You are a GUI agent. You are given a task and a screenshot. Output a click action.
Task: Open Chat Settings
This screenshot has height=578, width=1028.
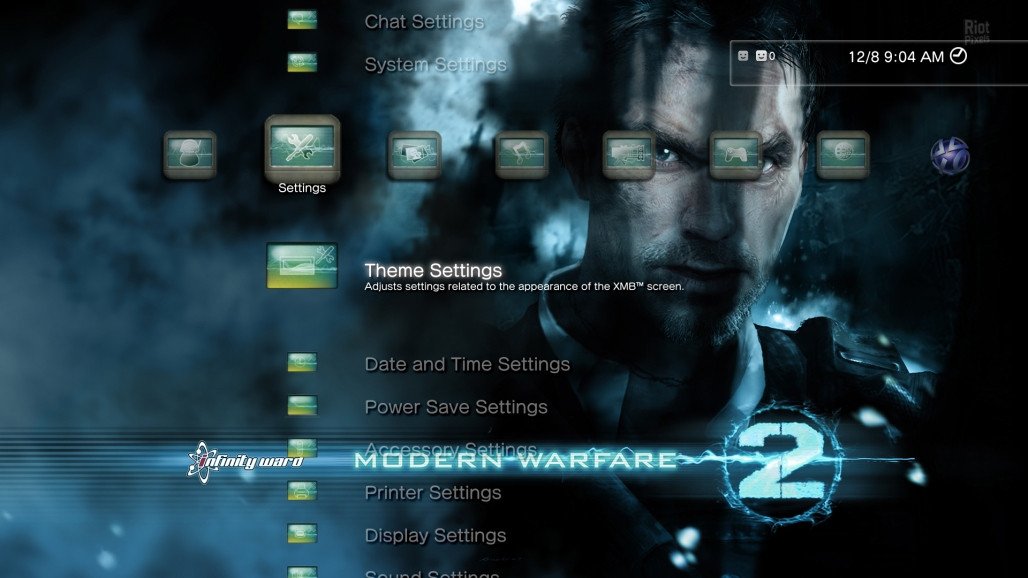(x=424, y=21)
